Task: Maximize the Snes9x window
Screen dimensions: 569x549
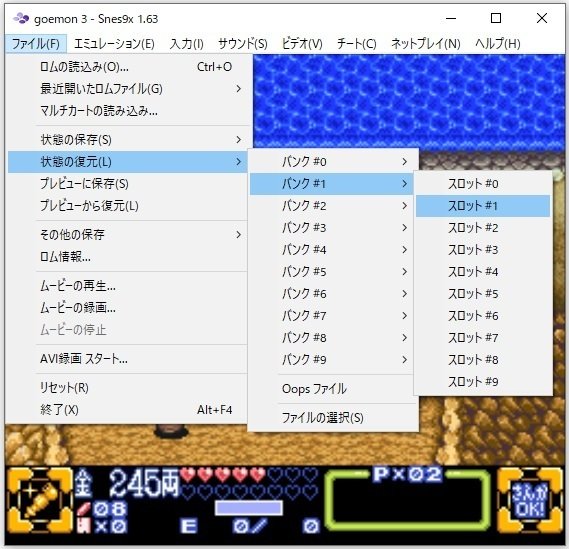Action: [496, 18]
